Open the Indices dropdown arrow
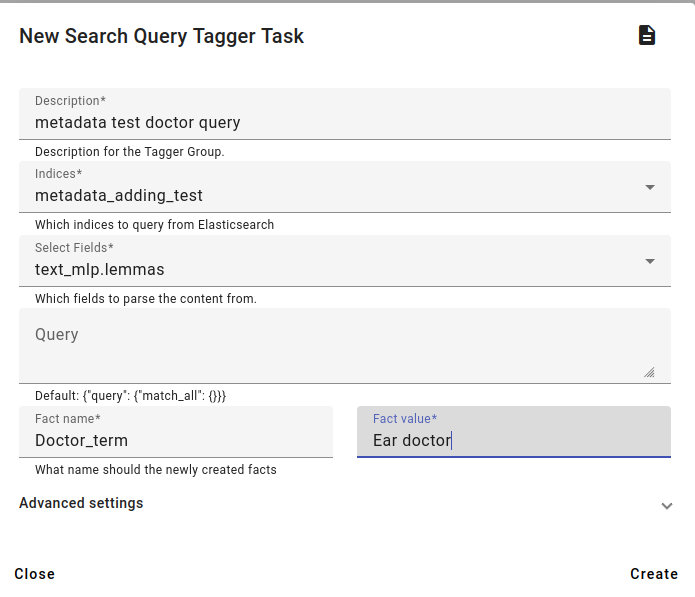Screen dimensions: 695x597 coord(650,187)
